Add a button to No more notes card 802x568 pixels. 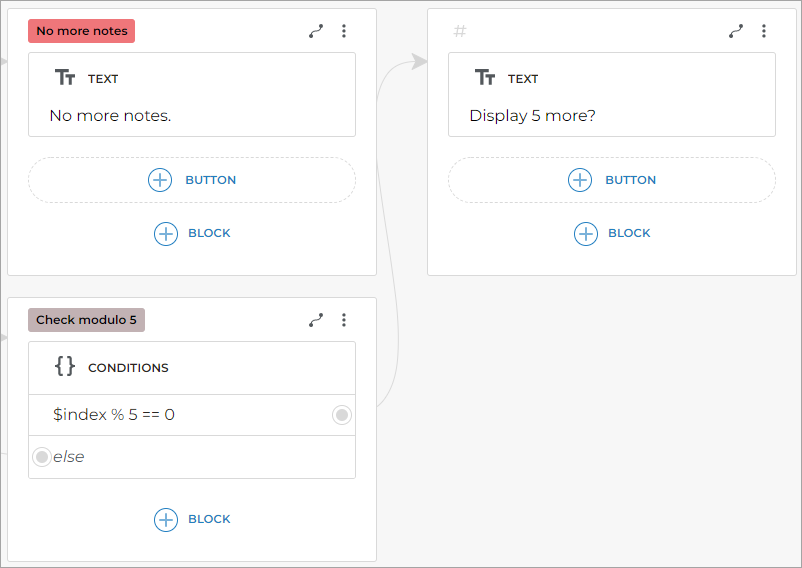click(x=192, y=180)
